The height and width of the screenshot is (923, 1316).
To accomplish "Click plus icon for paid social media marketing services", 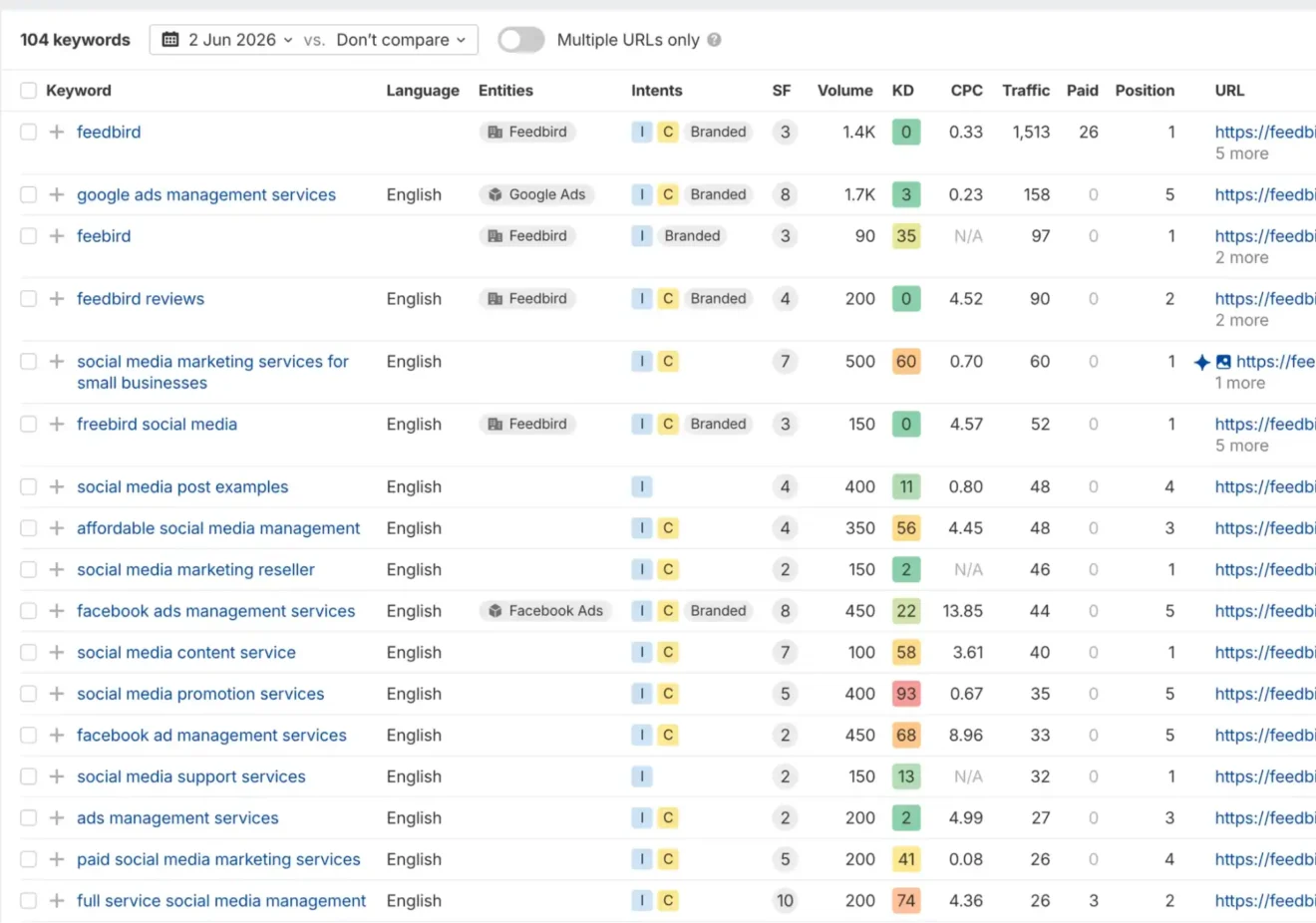I will point(57,859).
